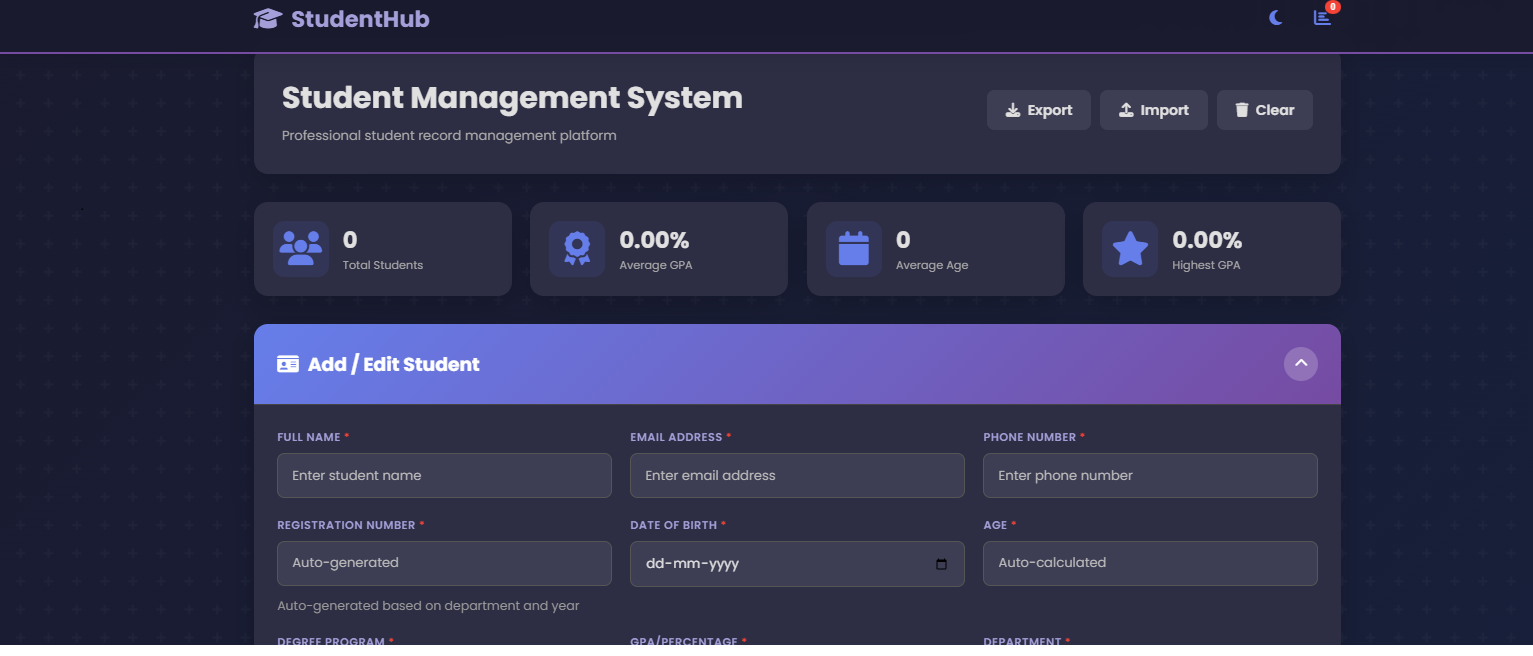
Task: Toggle dark mode with the moon icon
Action: point(1276,18)
